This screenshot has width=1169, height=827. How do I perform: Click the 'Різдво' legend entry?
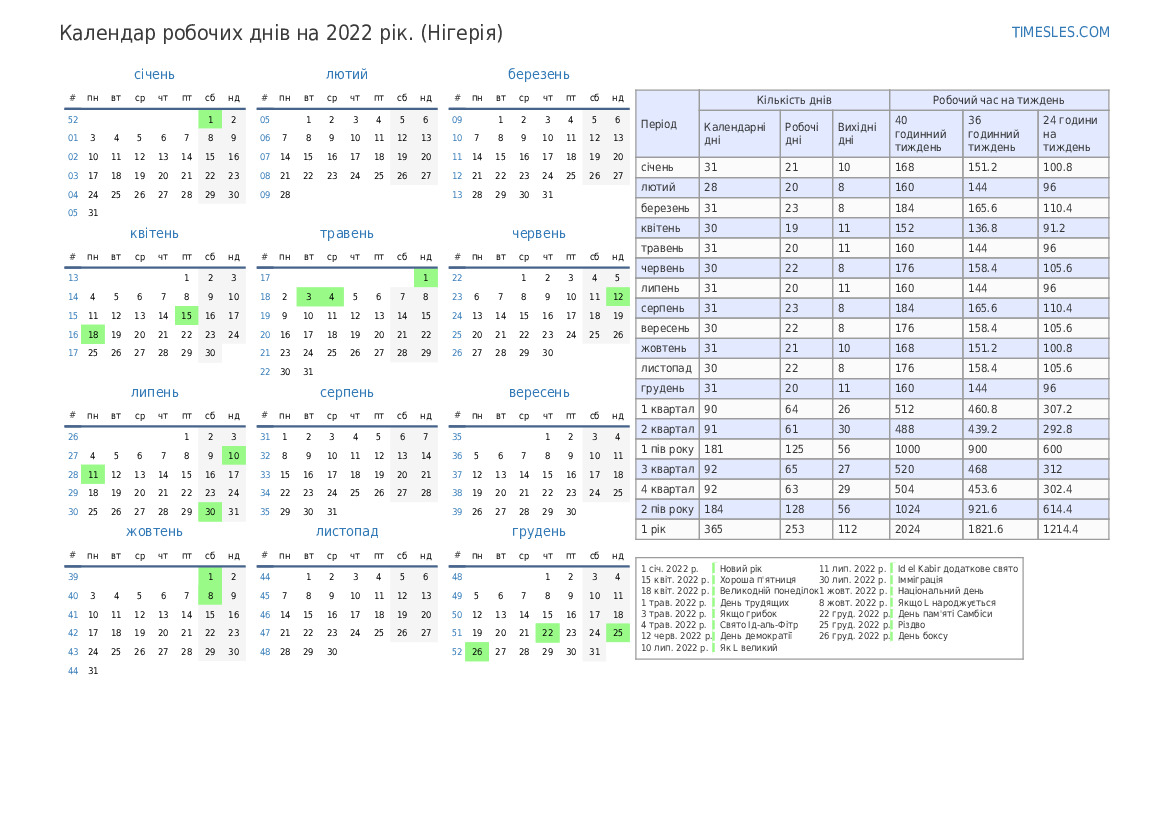[x=911, y=625]
